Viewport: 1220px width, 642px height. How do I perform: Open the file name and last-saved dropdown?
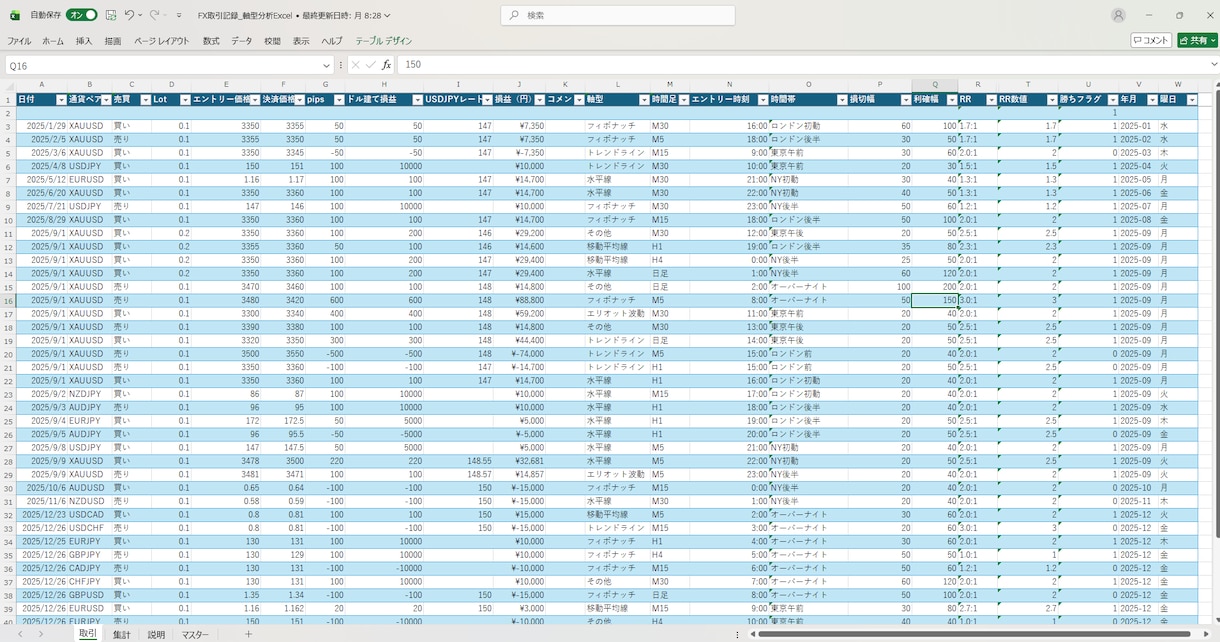(x=294, y=15)
